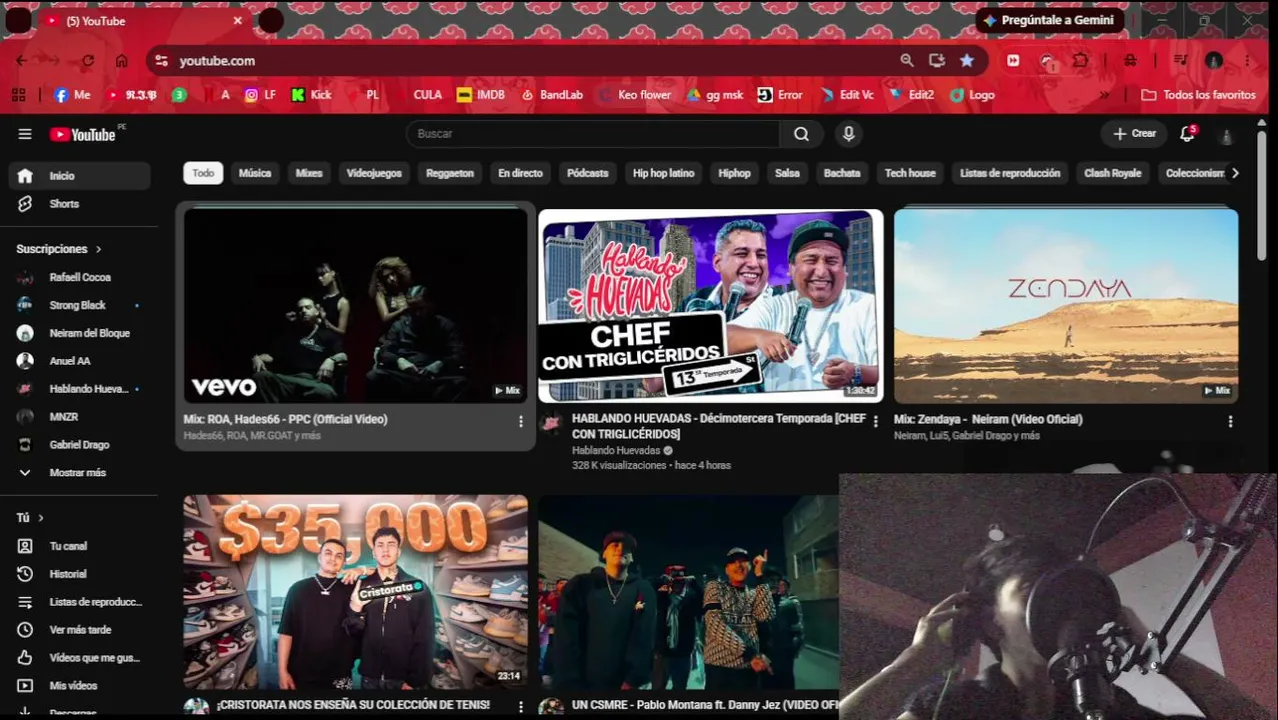Image resolution: width=1278 pixels, height=720 pixels.
Task: Open the Kick bookmark
Action: click(311, 95)
